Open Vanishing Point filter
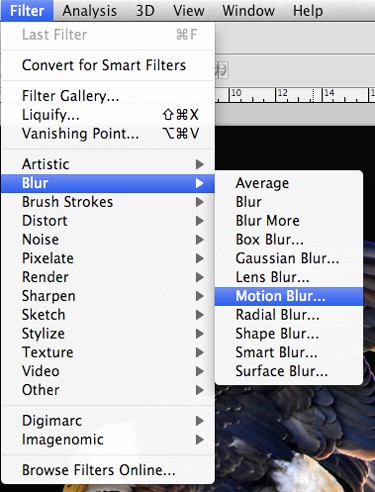 [x=108, y=134]
